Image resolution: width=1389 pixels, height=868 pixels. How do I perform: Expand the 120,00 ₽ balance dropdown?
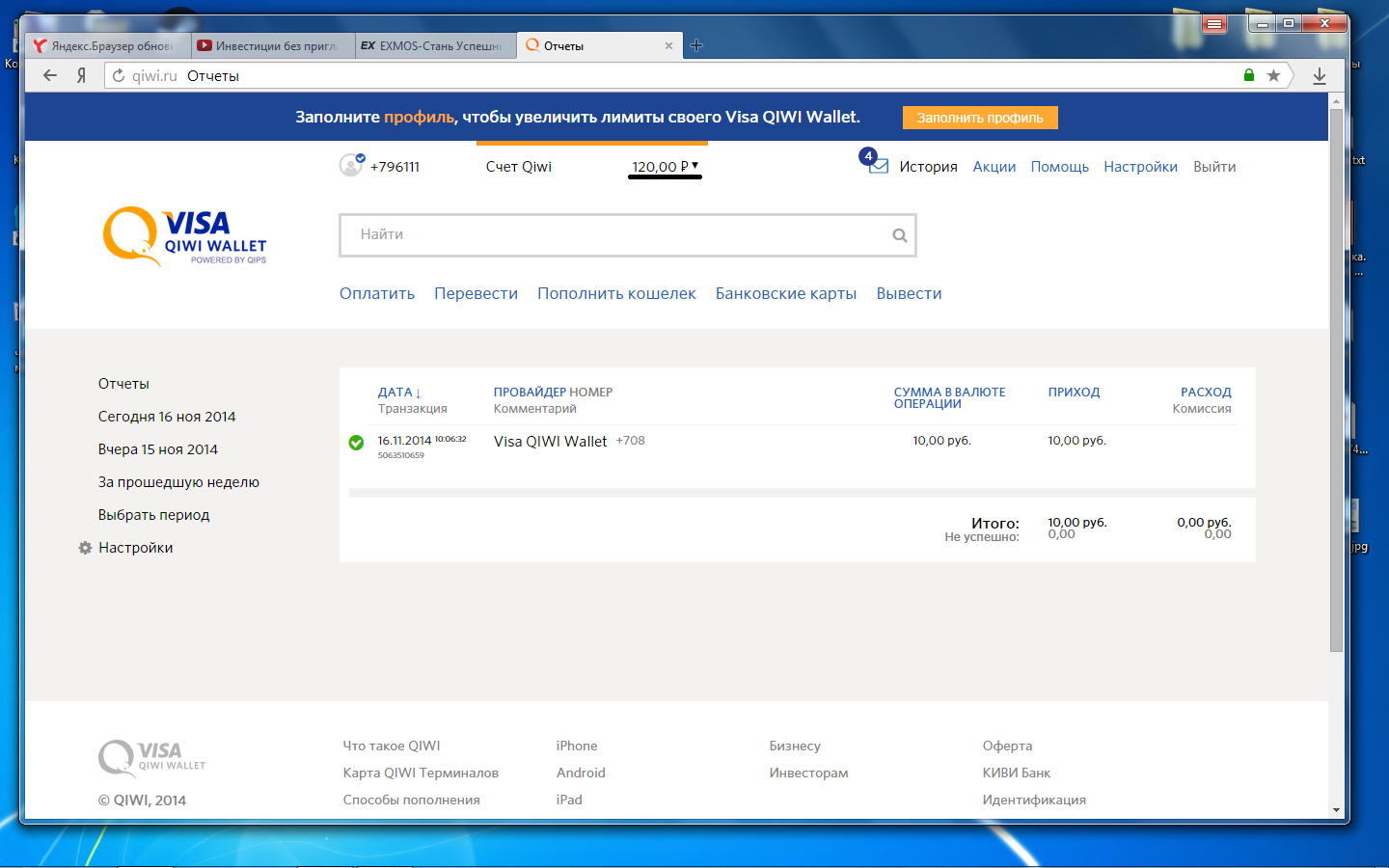[x=665, y=167]
